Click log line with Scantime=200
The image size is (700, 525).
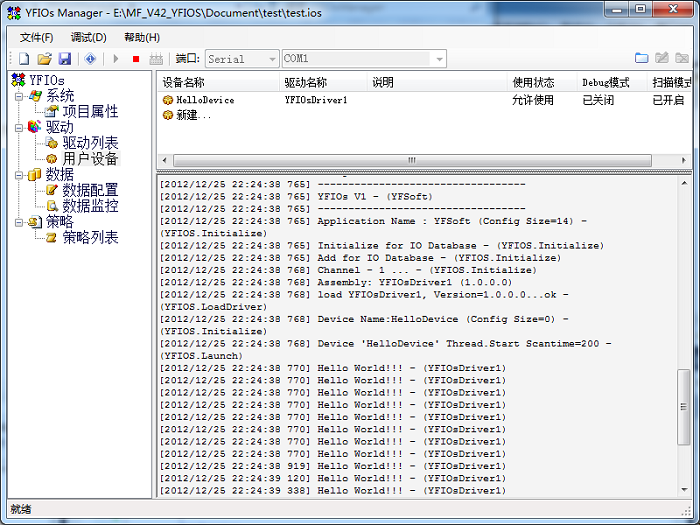386,350
